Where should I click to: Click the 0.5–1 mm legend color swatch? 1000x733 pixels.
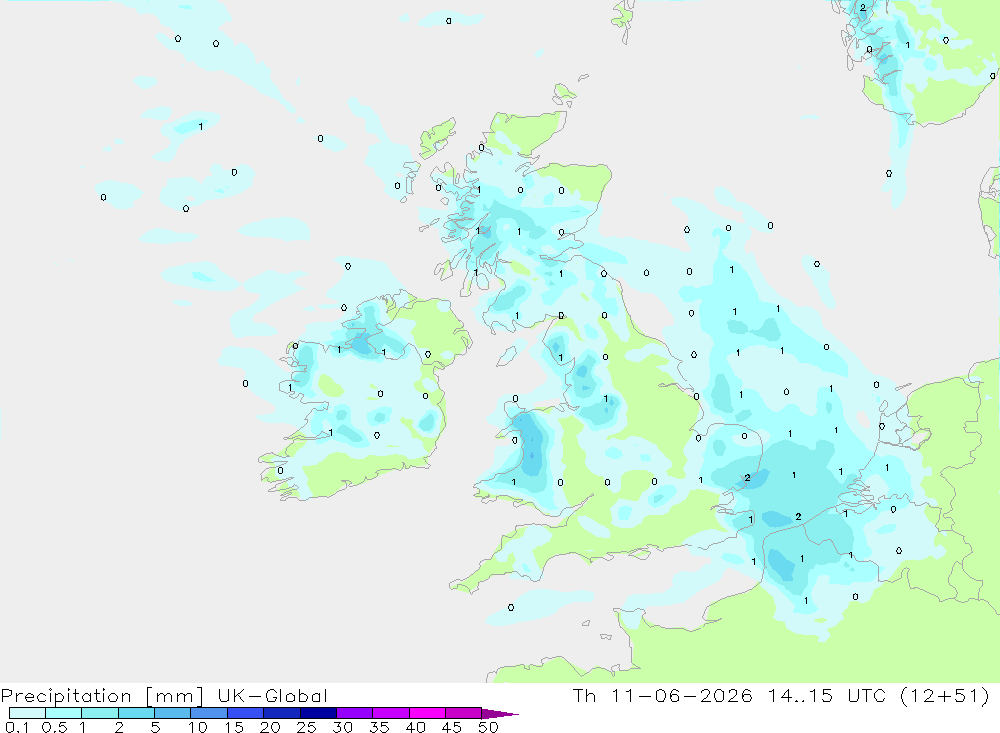(x=64, y=713)
